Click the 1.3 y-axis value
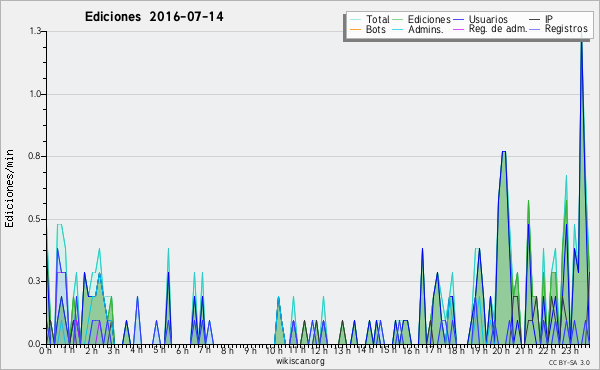600x370 pixels. [x=36, y=31]
